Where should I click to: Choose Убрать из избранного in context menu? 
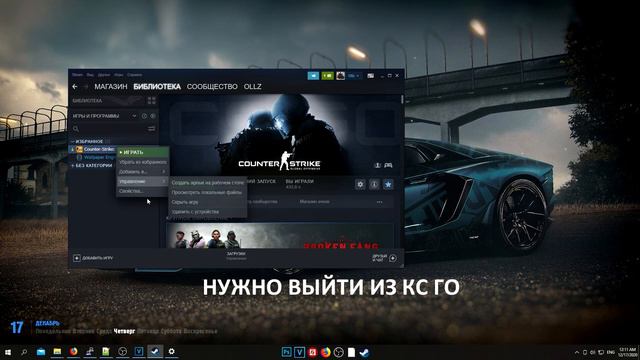pos(142,162)
